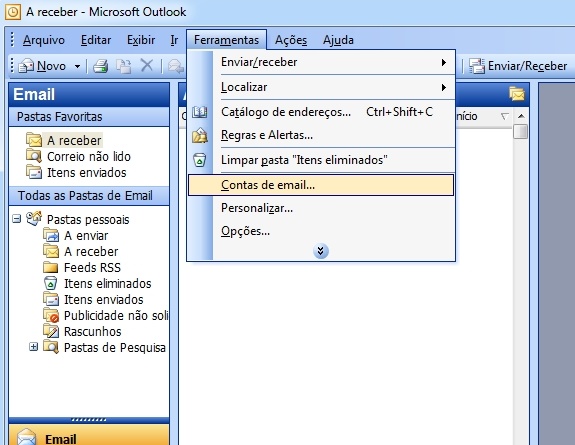Click the Pastas de Pesquisa magnifier icon
The height and width of the screenshot is (445, 575).
tap(51, 347)
